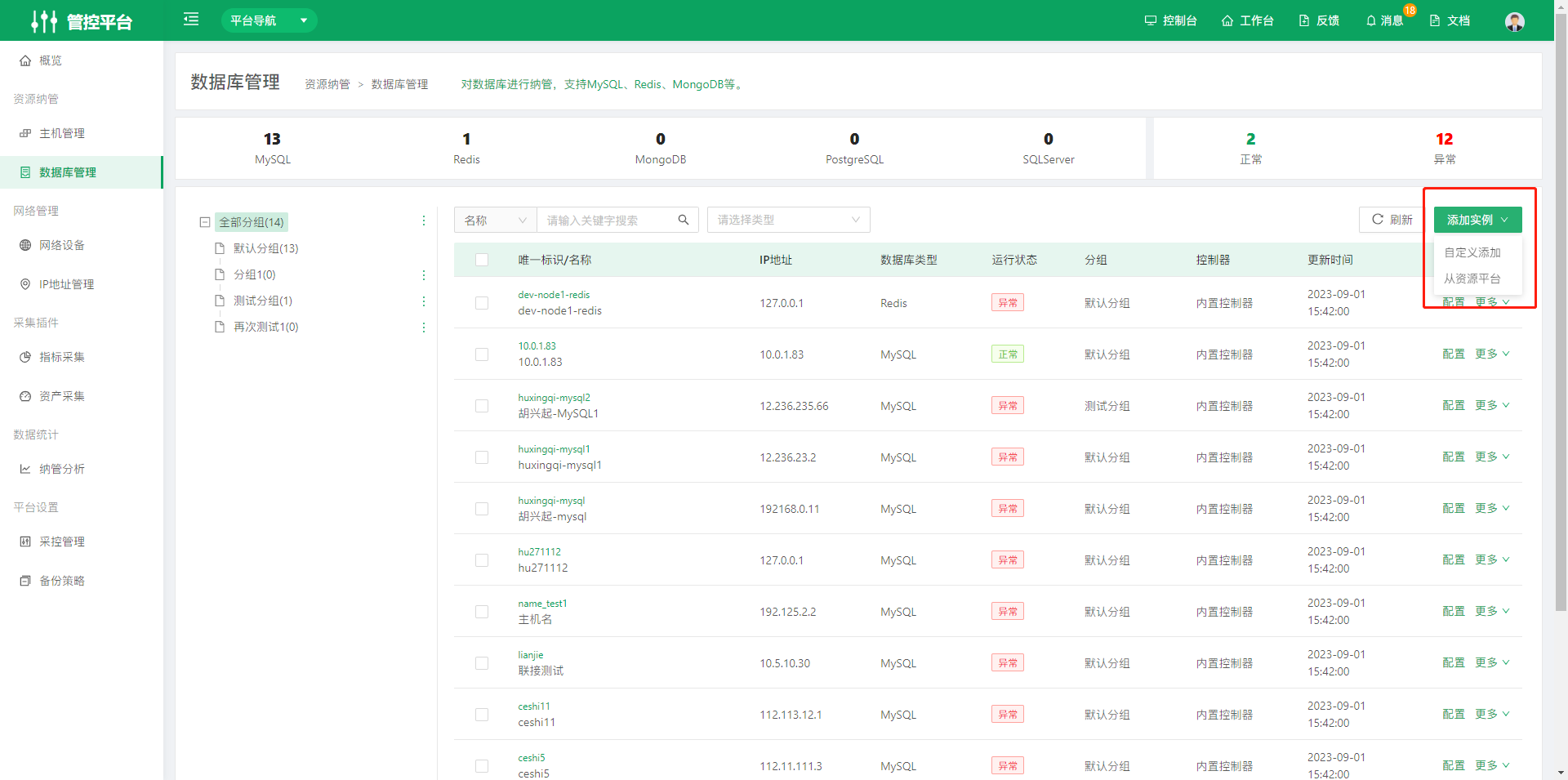Open the 平台导航 dropdown
The height and width of the screenshot is (780, 1568).
[x=269, y=20]
